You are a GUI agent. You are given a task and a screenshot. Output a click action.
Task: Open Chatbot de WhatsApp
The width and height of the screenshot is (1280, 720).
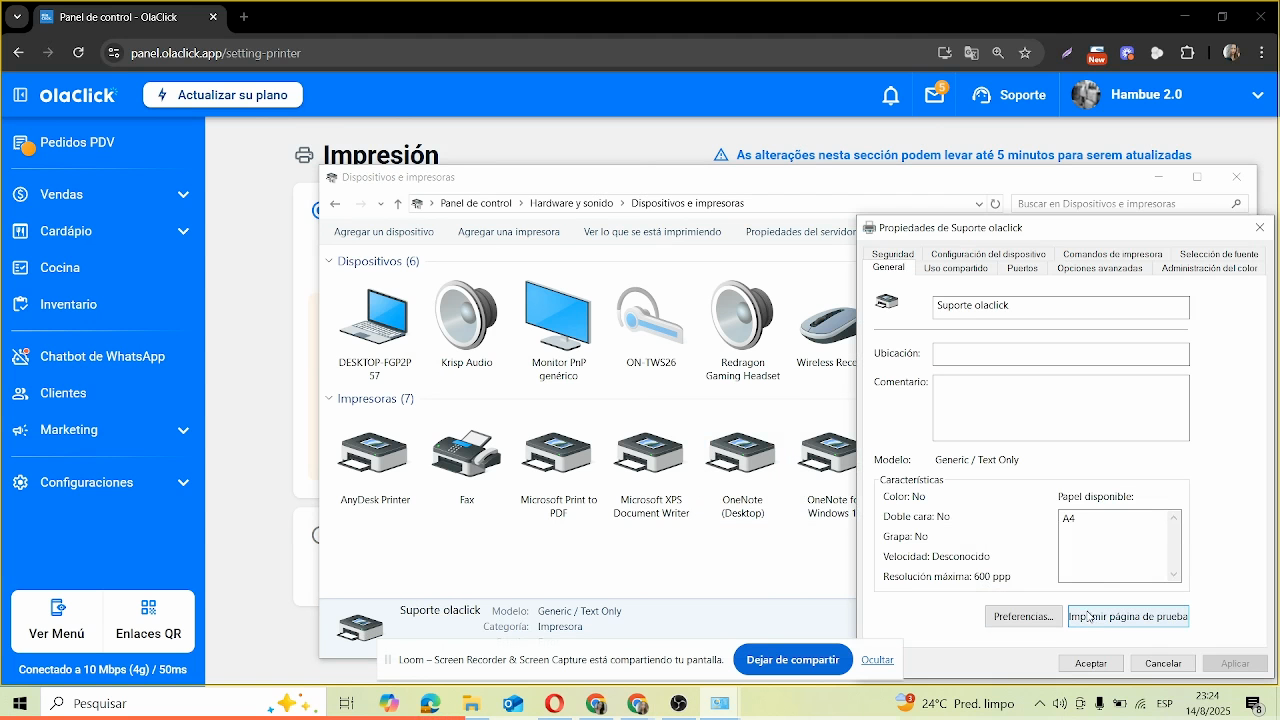coord(102,356)
